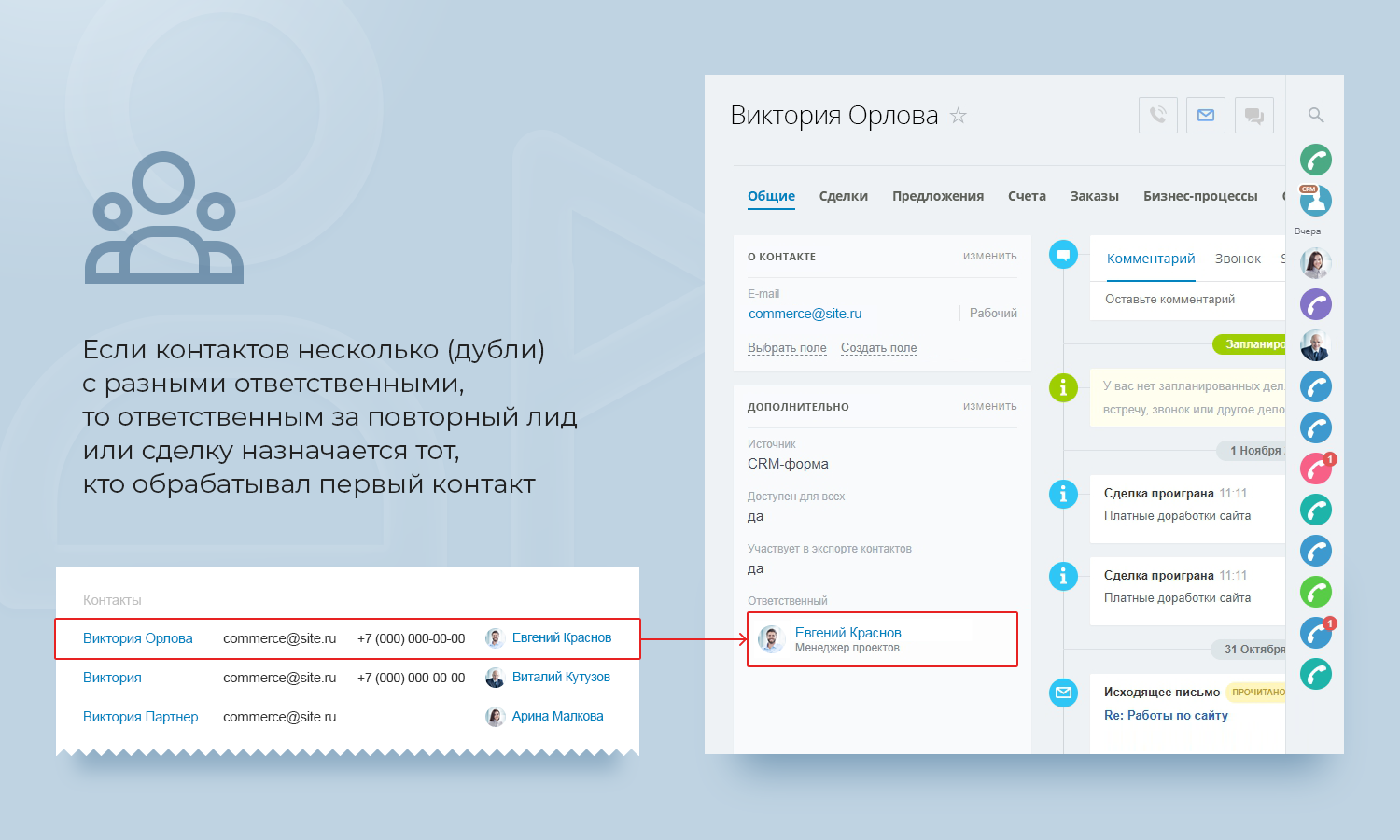Click the 1 Ноября date marker
The width and height of the screenshot is (1400, 840).
click(1252, 451)
